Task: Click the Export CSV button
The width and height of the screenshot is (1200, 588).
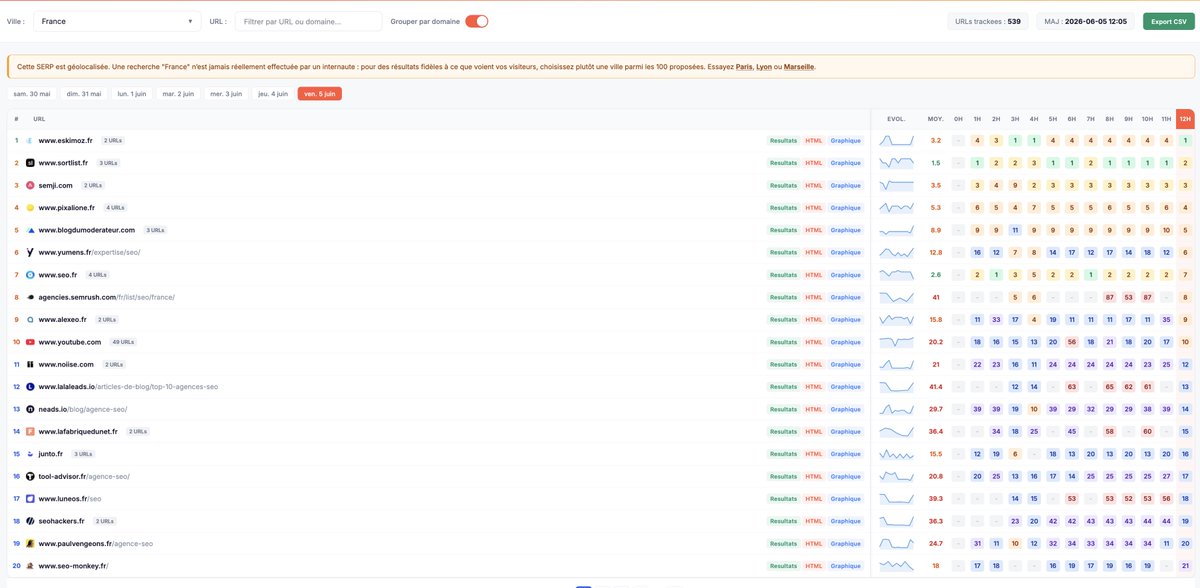Action: point(1169,21)
